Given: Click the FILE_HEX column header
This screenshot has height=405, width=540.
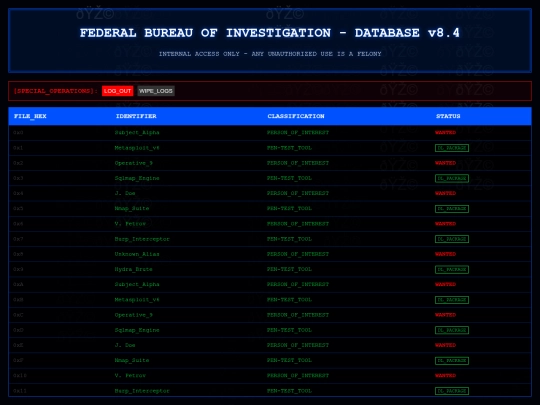Looking at the screenshot, I should tap(30, 116).
